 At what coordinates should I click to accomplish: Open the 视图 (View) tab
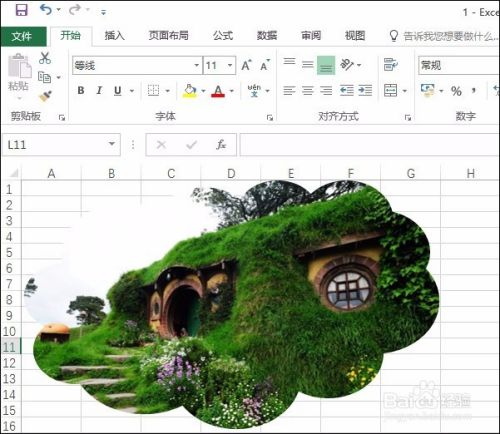pyautogui.click(x=355, y=35)
